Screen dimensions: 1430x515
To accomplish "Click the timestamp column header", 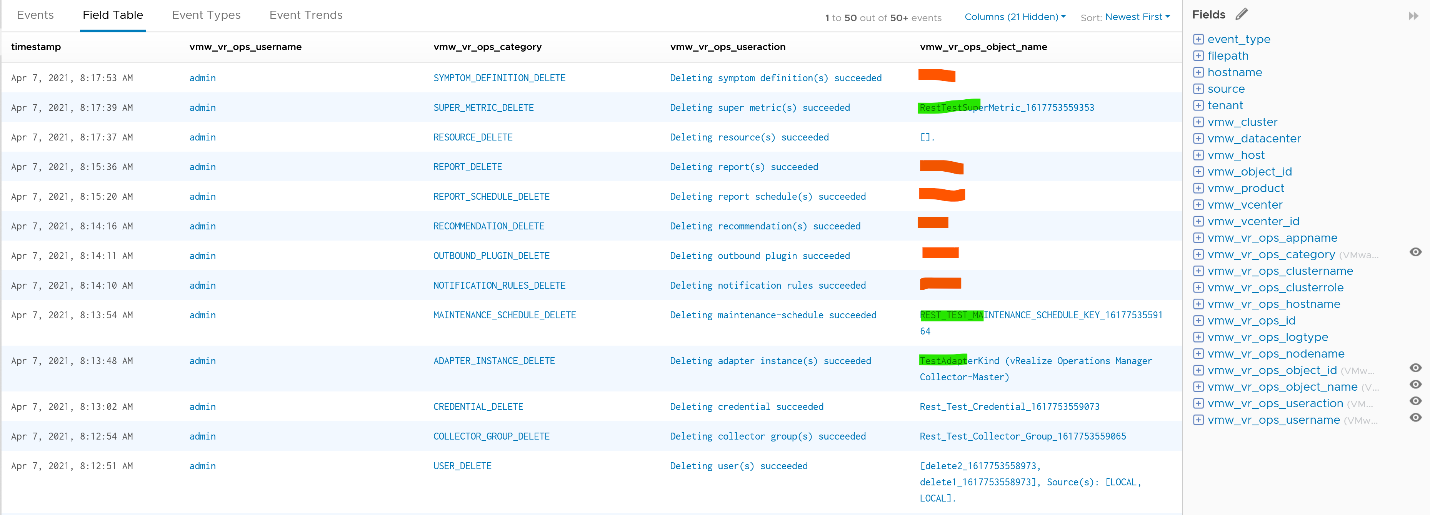I will (35, 47).
